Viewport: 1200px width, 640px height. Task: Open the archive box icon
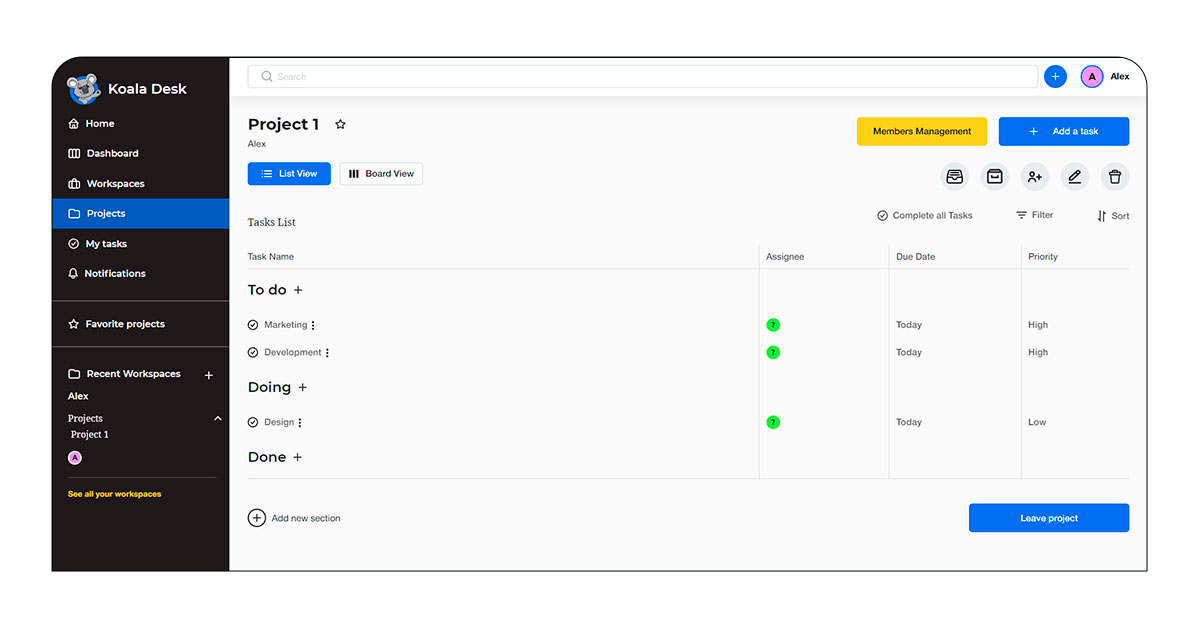tap(994, 177)
